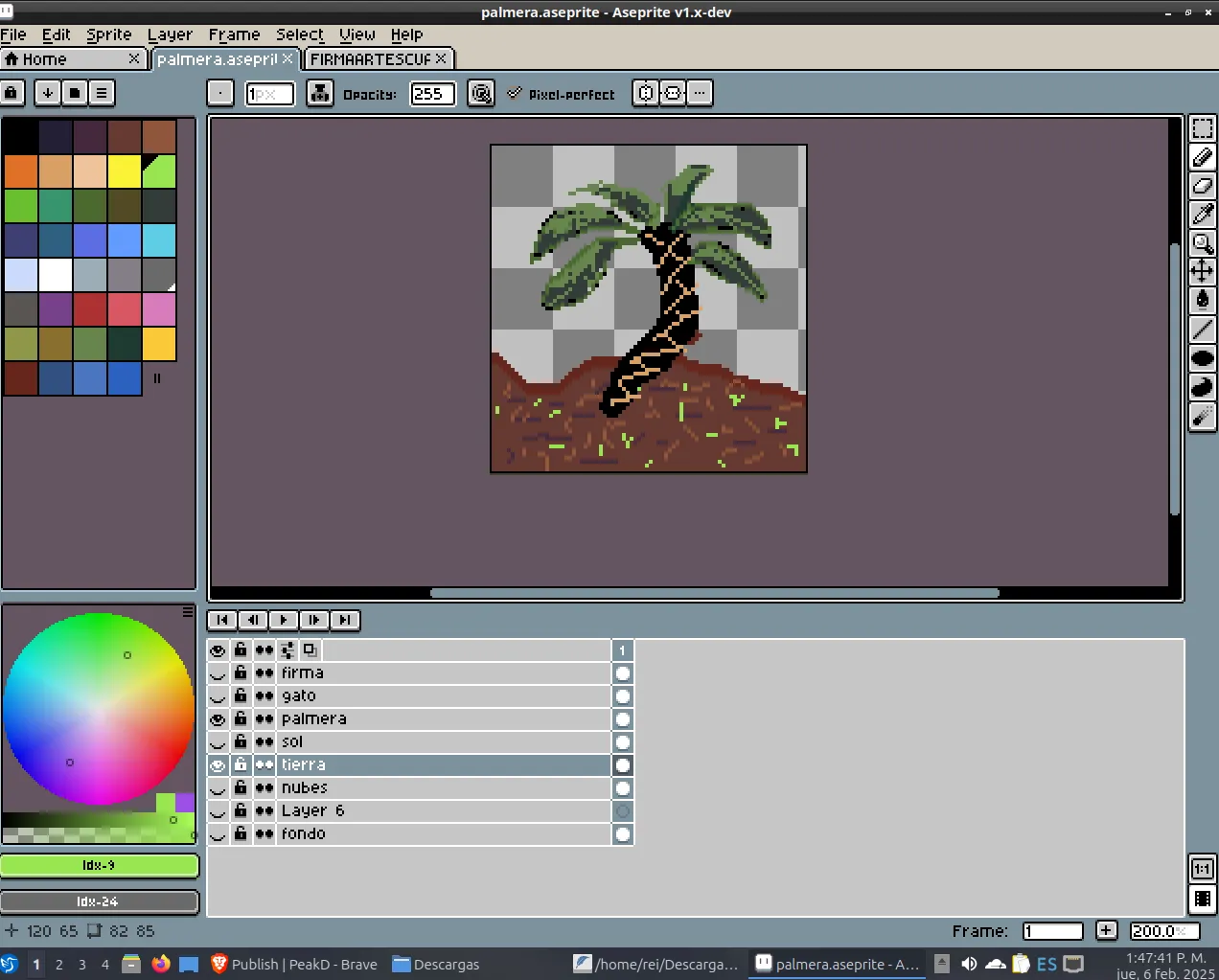Viewport: 1219px width, 980px height.
Task: Pick the orange palette swatch
Action: [21, 171]
